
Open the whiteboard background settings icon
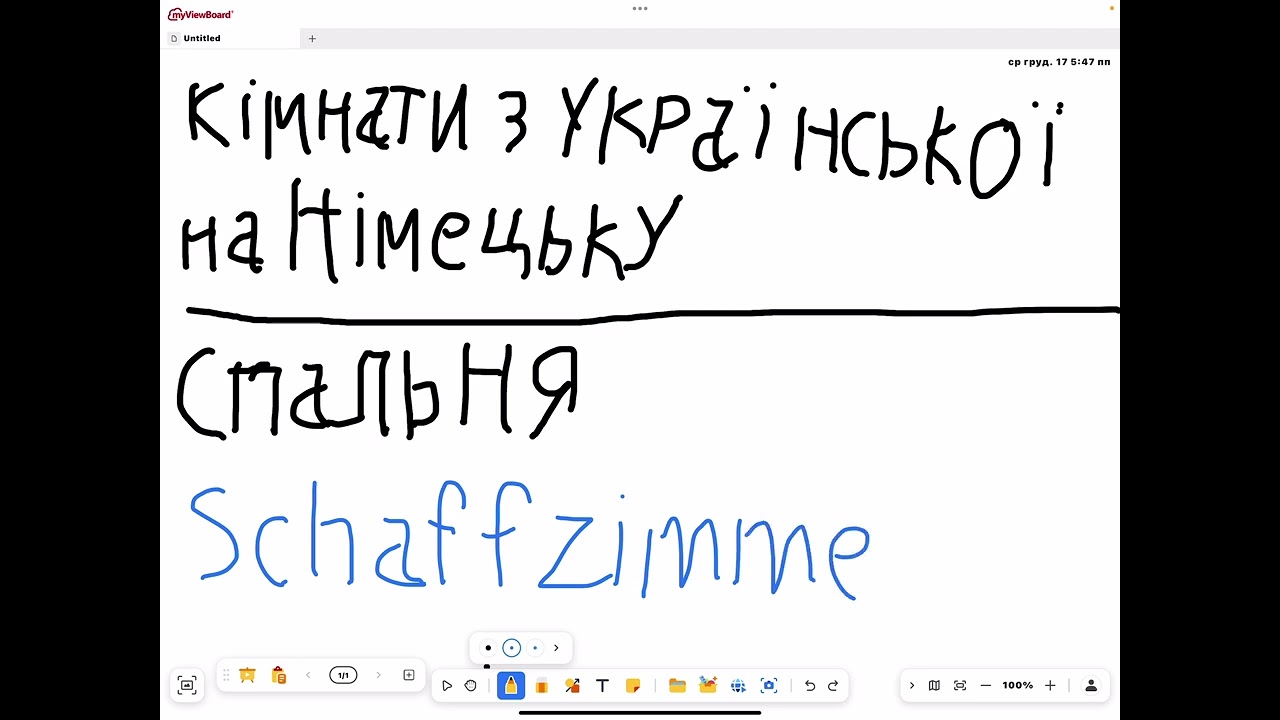pyautogui.click(x=187, y=685)
